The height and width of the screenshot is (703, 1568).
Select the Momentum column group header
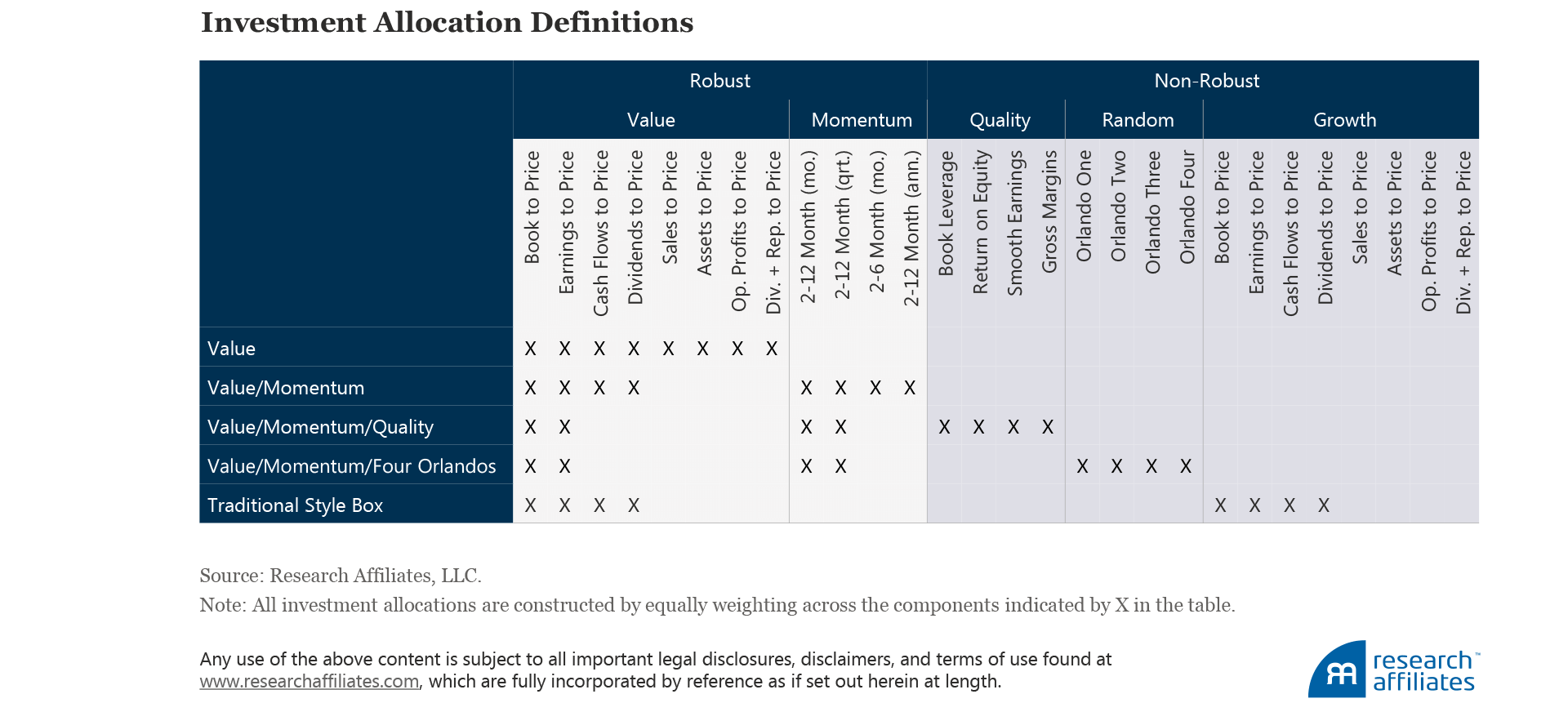(x=861, y=120)
